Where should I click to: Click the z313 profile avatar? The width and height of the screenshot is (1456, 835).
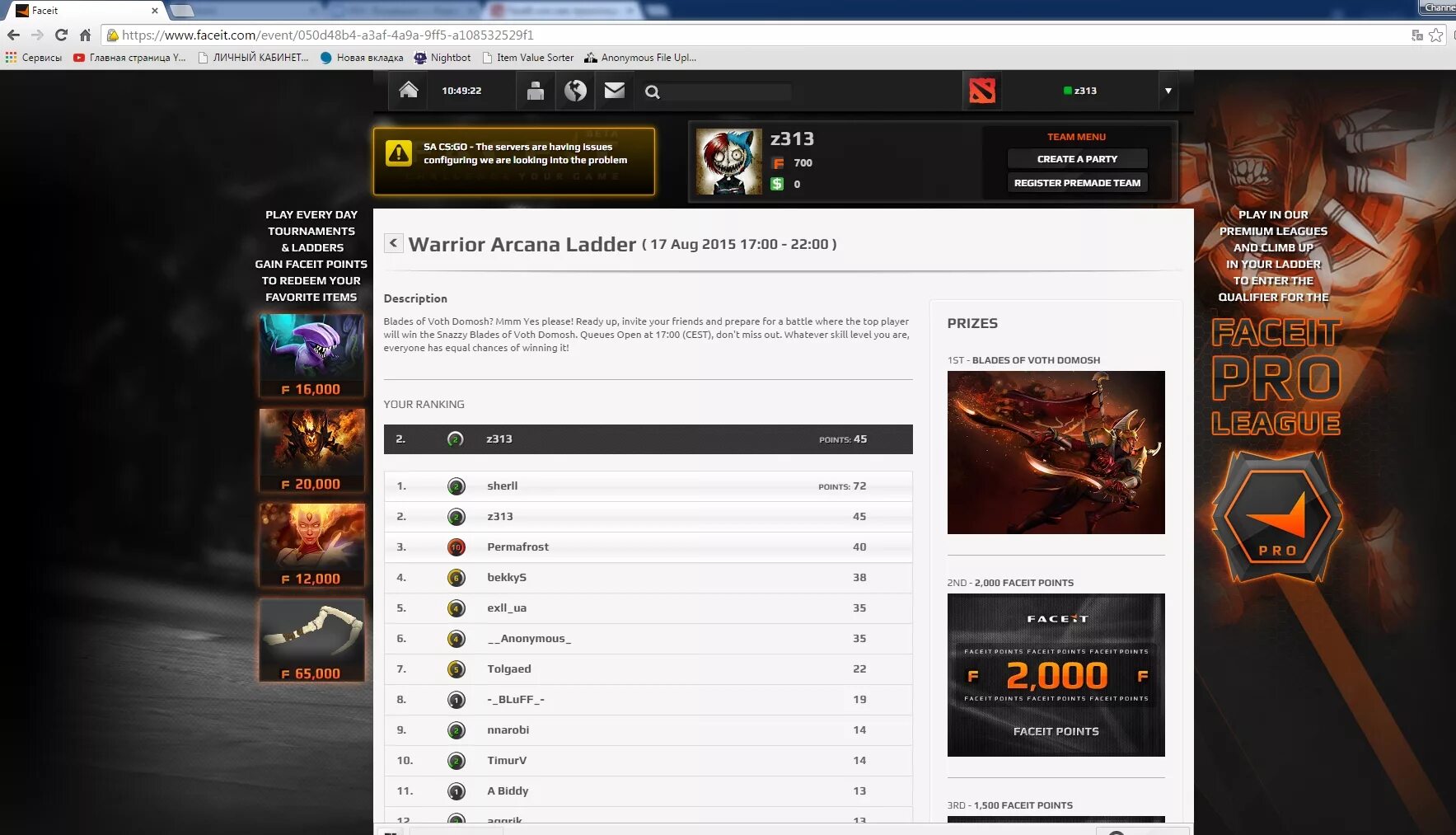(729, 162)
